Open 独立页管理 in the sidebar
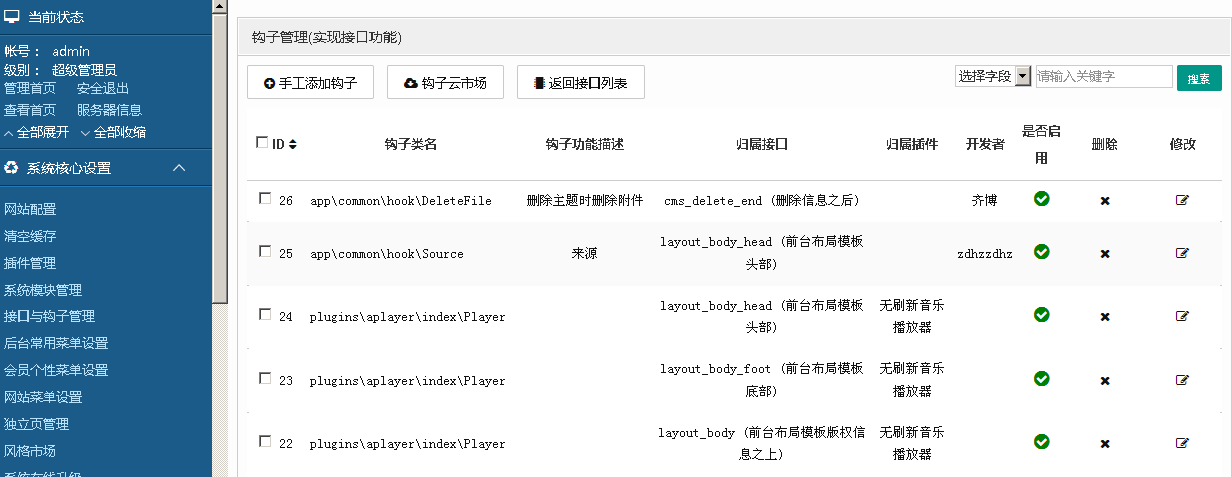1232x477 pixels. click(37, 424)
